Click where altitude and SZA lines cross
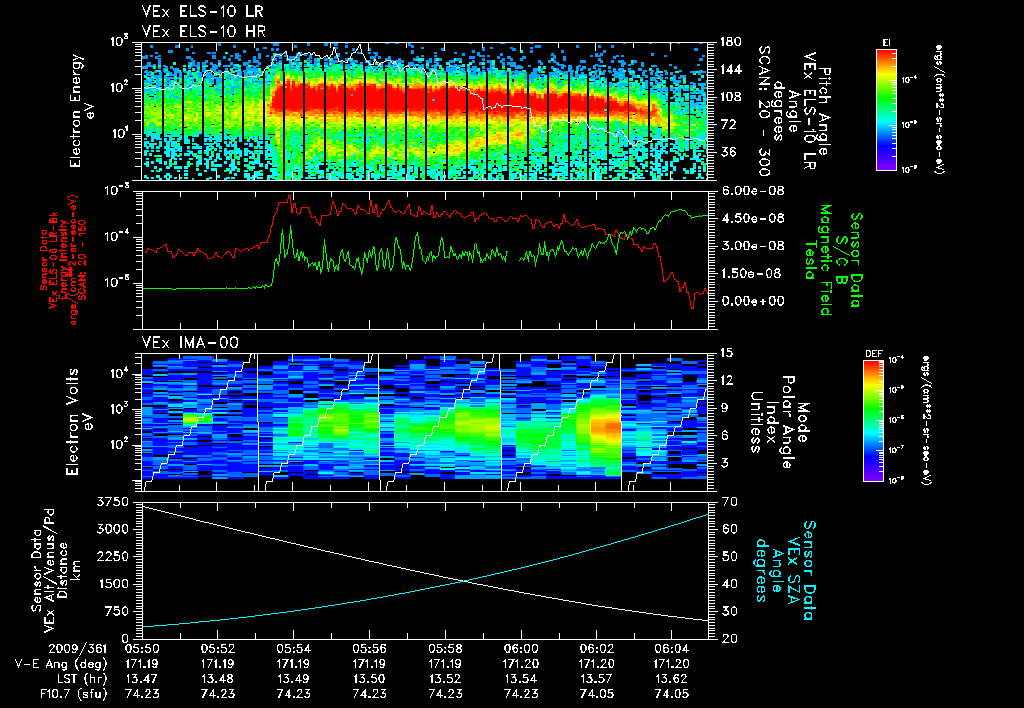 (x=464, y=581)
